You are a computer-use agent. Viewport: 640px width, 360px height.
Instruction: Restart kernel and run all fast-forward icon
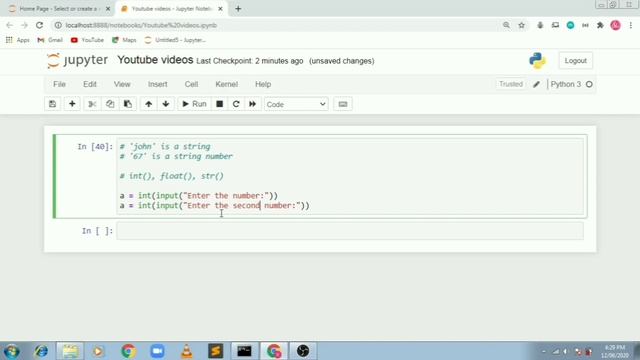tap(253, 104)
